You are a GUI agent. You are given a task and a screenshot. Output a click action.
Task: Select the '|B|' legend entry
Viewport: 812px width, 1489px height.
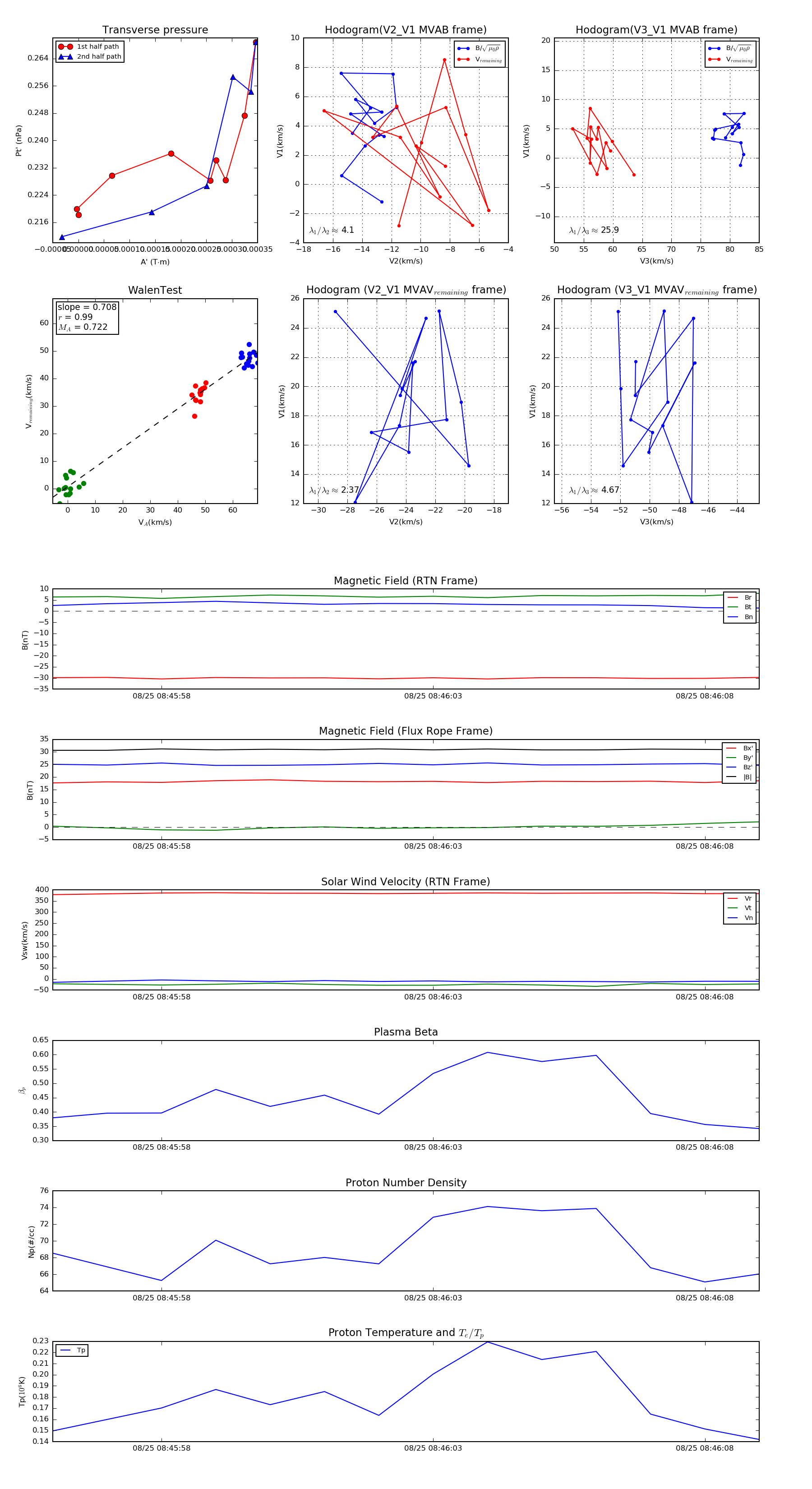click(739, 777)
